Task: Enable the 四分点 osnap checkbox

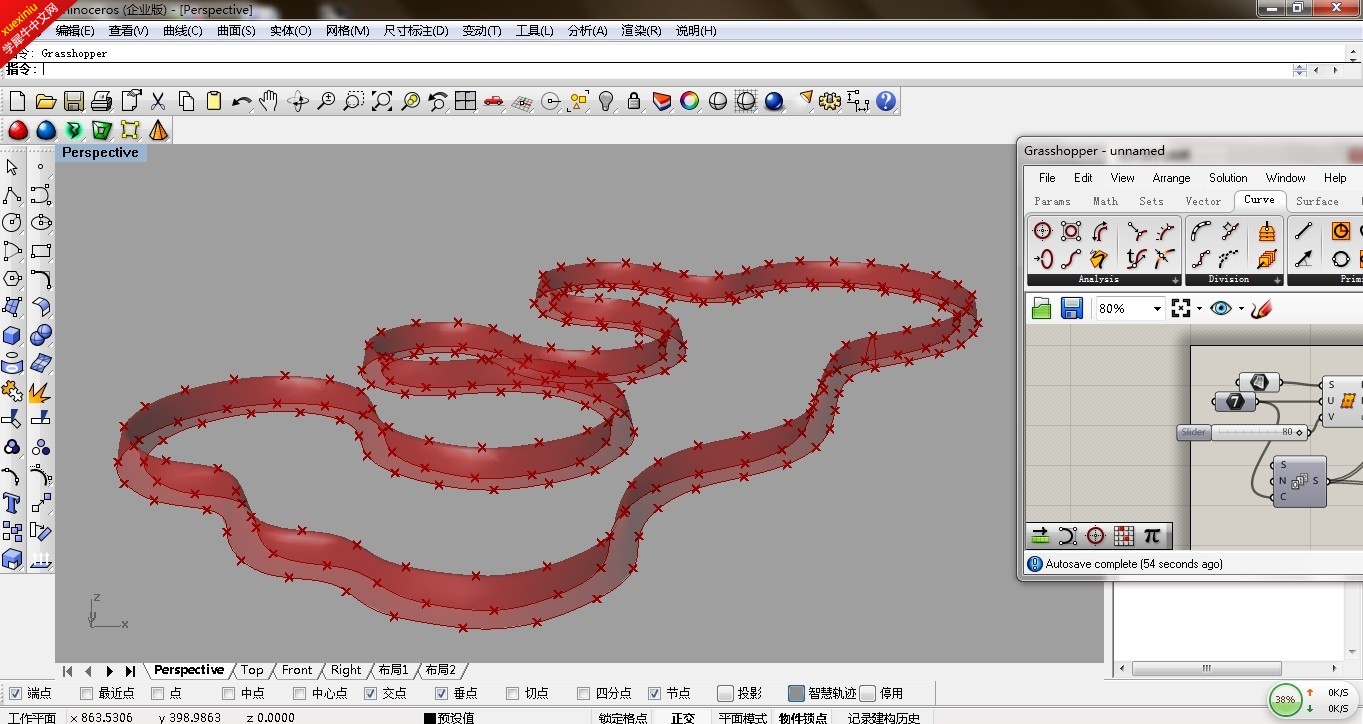Action: coord(583,693)
